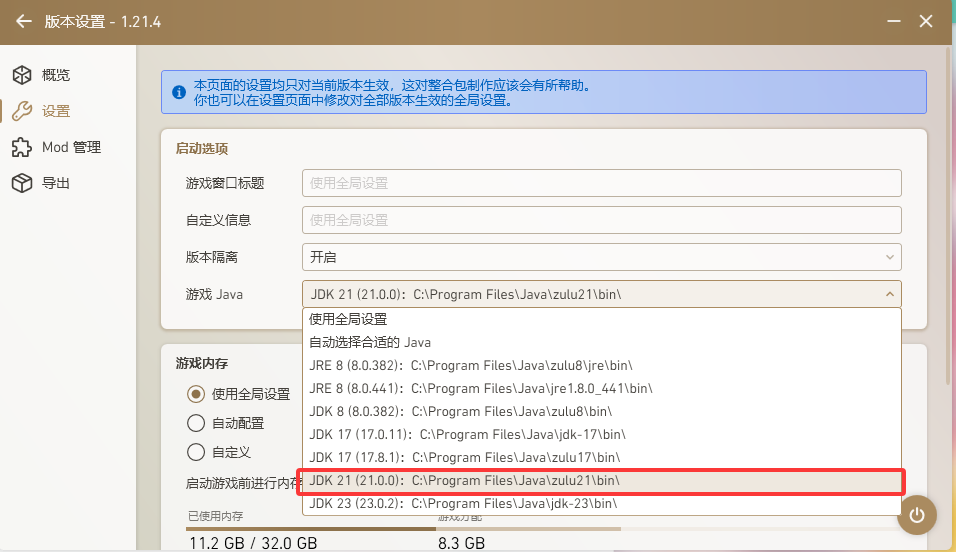Select JRE 8 (8.0.441) jre1.8.0_441

602,389
